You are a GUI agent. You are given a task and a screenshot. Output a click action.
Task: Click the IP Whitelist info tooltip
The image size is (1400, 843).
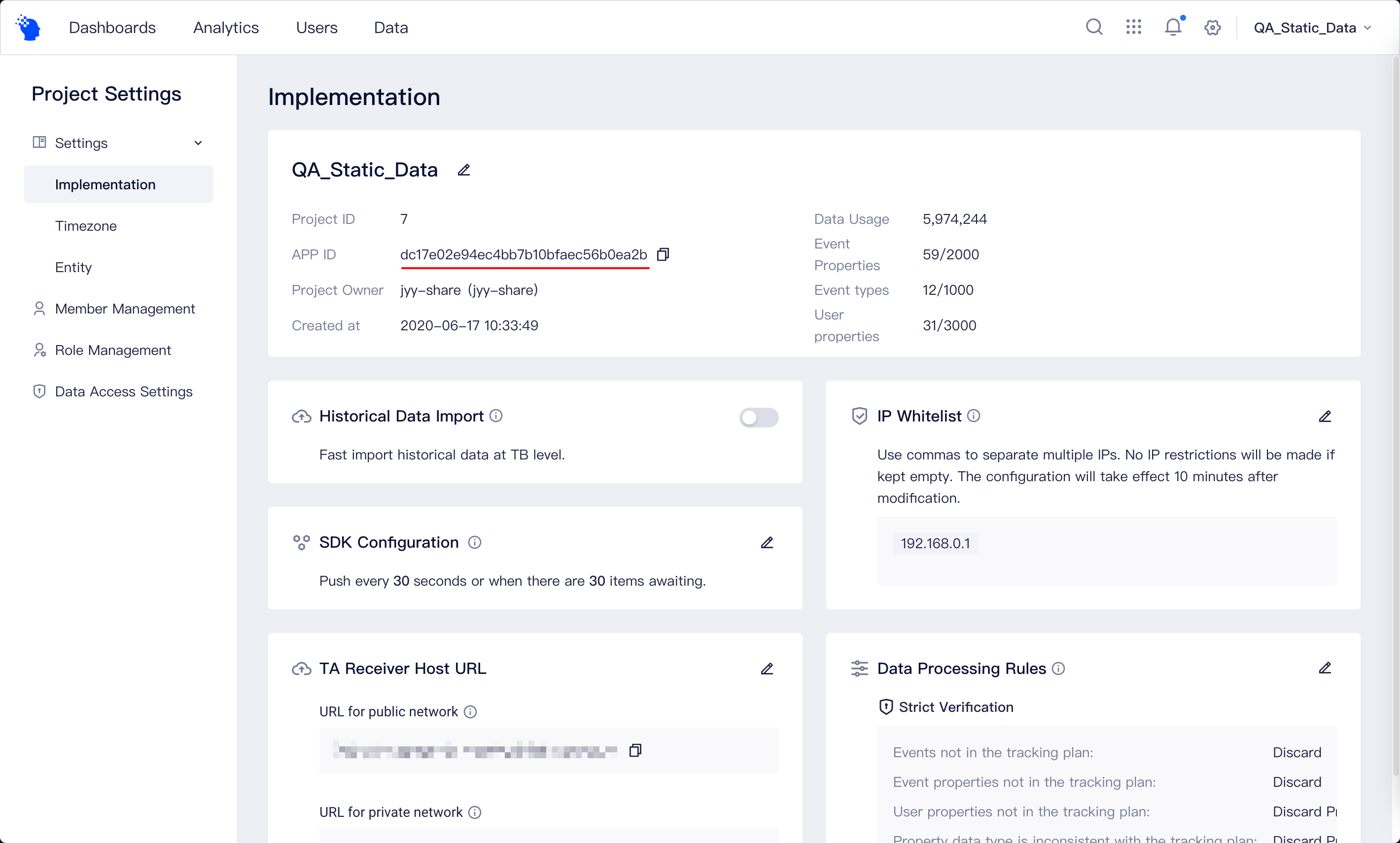pos(973,416)
